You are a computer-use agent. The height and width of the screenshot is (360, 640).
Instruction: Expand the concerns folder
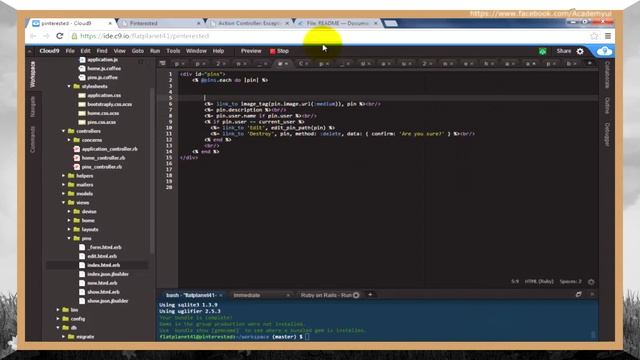pos(69,140)
